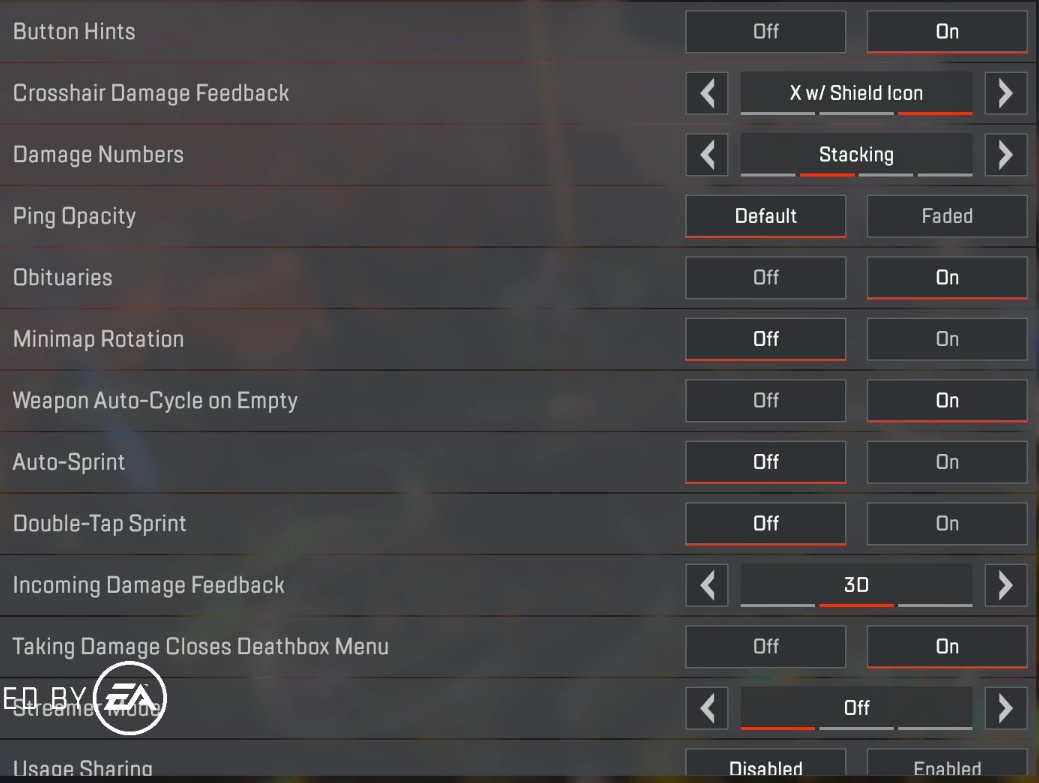This screenshot has height=783, width=1039.
Task: Enable Double-Tap Sprint
Action: (x=946, y=523)
